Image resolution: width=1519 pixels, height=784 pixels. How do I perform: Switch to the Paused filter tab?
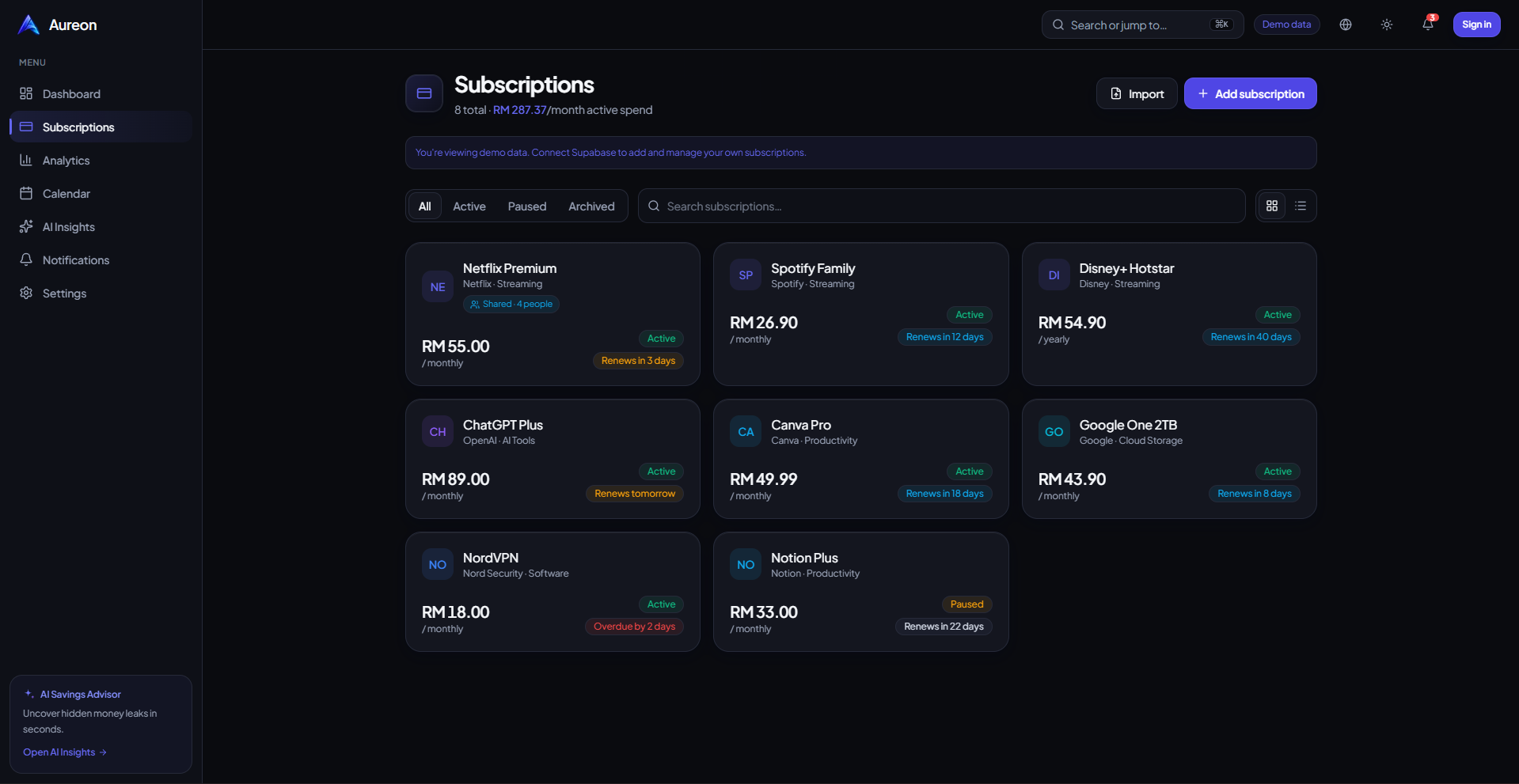click(x=527, y=206)
